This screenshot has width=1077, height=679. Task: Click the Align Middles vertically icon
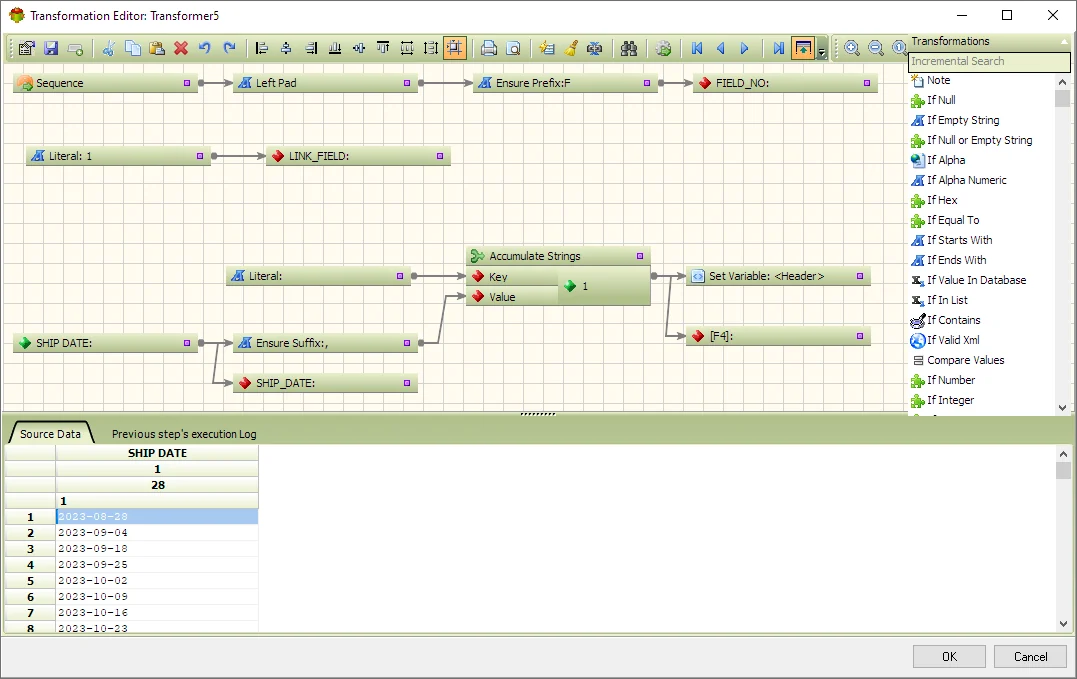(x=359, y=48)
